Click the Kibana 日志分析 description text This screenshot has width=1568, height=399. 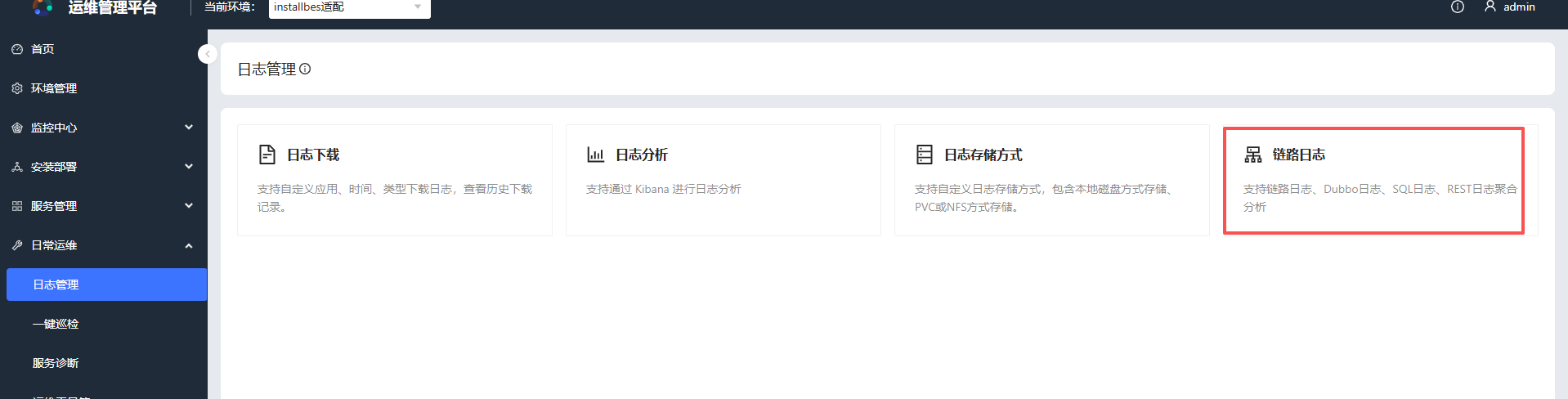[x=664, y=189]
